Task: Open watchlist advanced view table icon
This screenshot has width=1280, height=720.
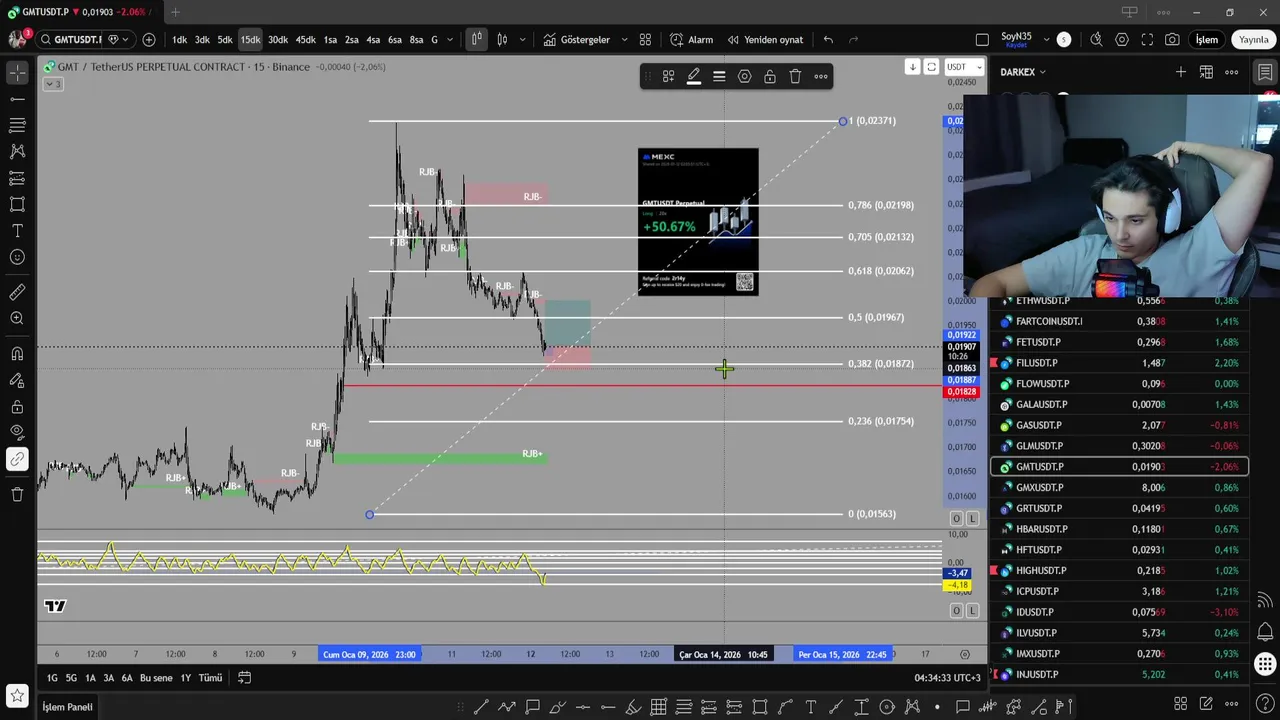Action: 1206,72
